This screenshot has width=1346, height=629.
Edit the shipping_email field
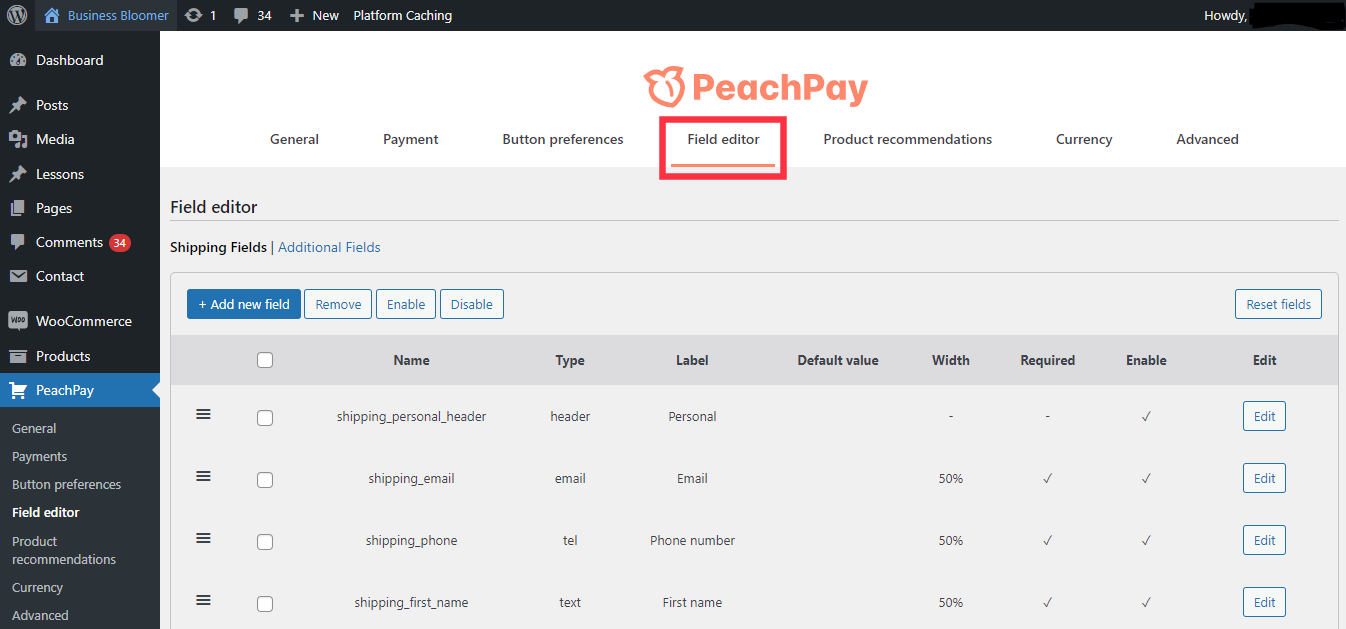(1264, 478)
